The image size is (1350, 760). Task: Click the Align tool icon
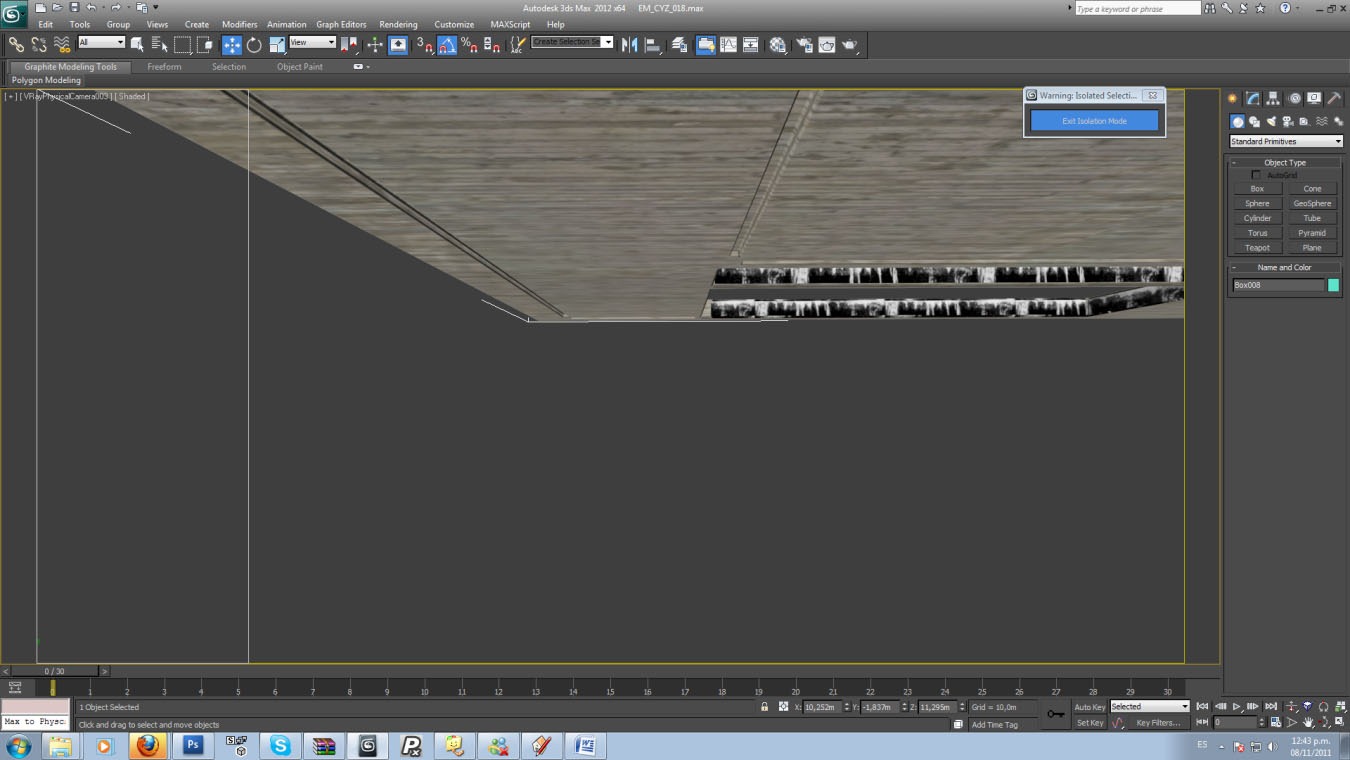[x=652, y=45]
